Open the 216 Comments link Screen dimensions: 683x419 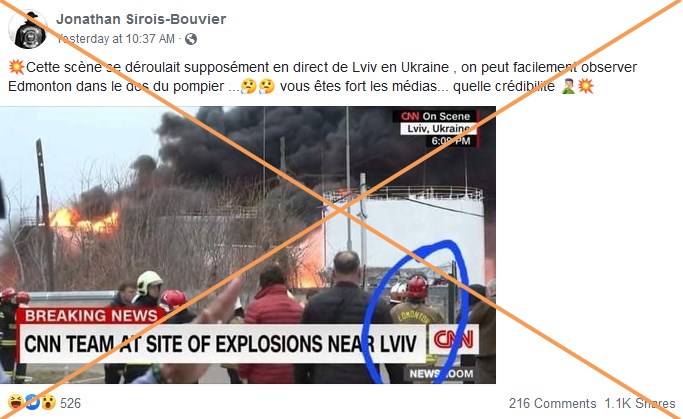click(552, 403)
